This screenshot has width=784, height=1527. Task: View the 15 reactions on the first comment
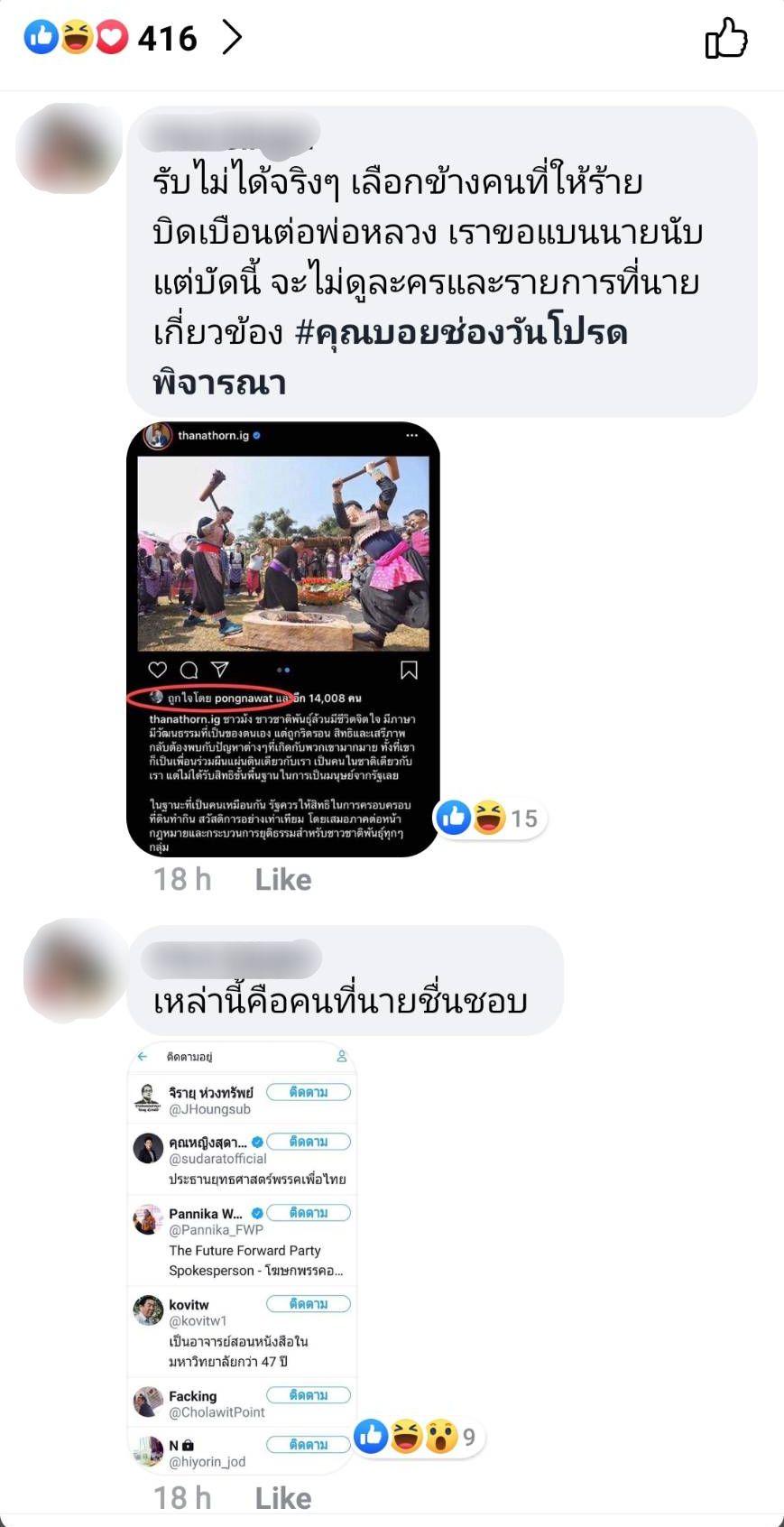click(x=490, y=819)
